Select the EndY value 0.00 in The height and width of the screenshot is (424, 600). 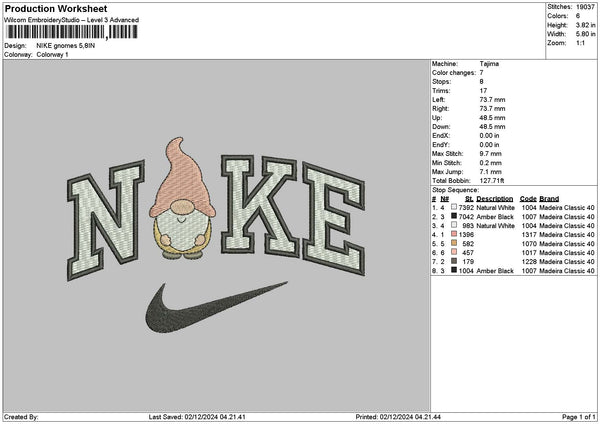pos(489,145)
